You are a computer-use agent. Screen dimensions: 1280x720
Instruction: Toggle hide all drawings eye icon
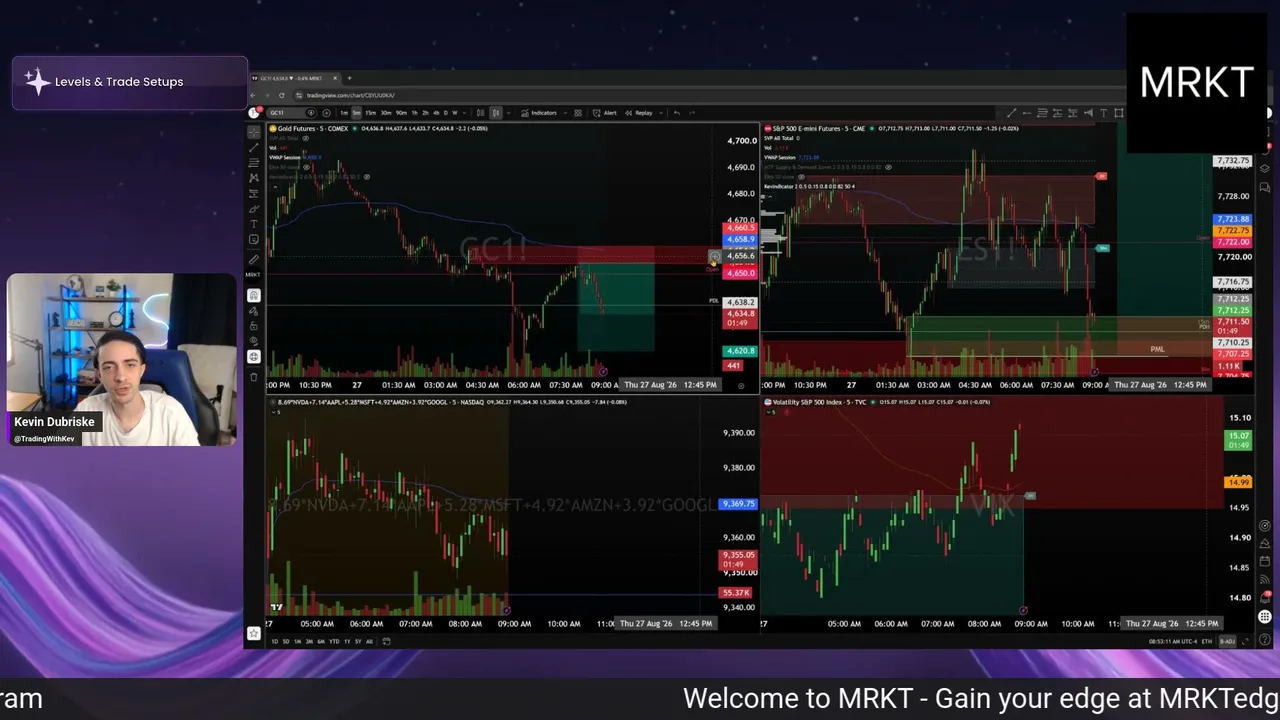(x=254, y=341)
